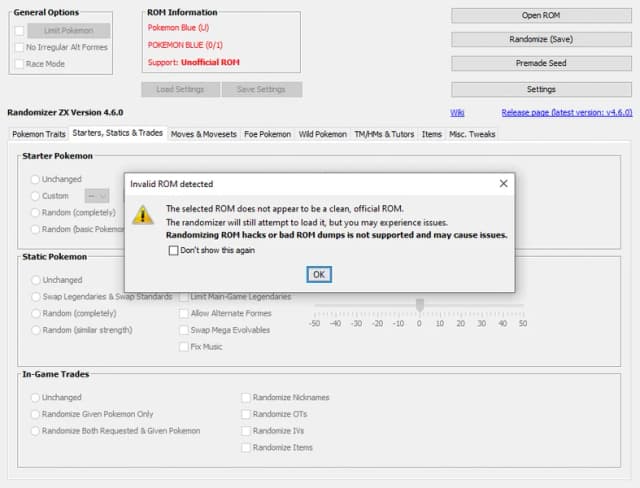Viewport: 640px width, 488px height.
Task: Enable Limit Main-Game Legendaries
Action: pyautogui.click(x=184, y=297)
